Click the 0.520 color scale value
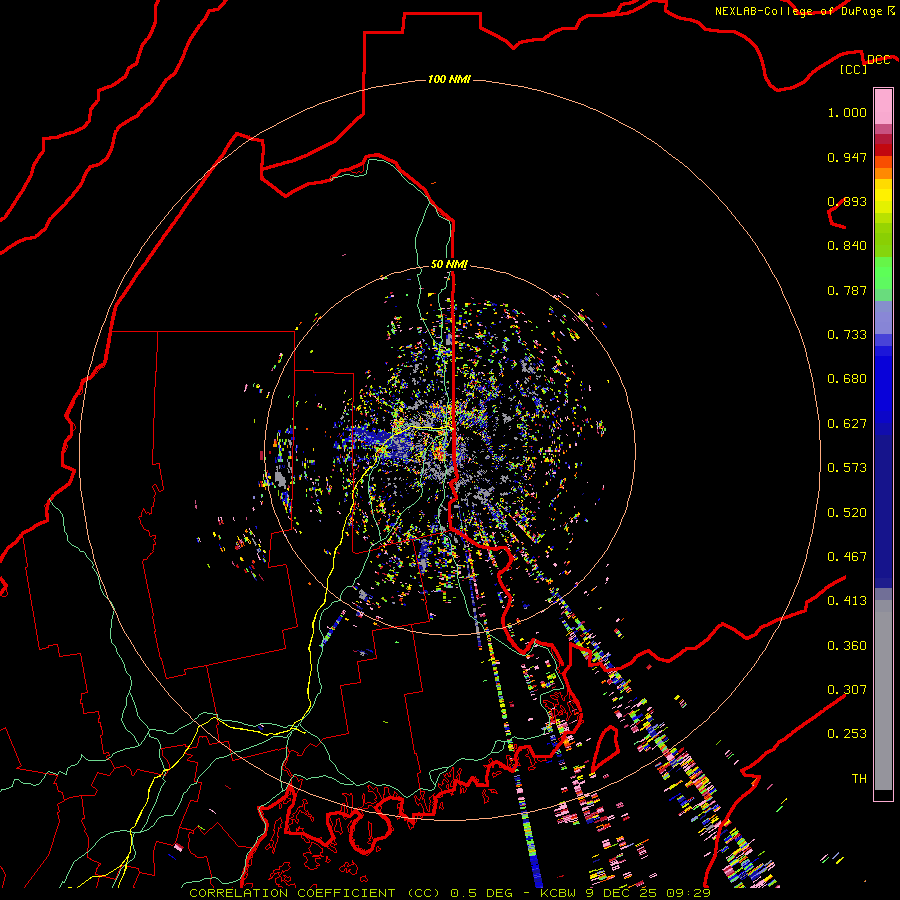The image size is (900, 900). coord(847,513)
